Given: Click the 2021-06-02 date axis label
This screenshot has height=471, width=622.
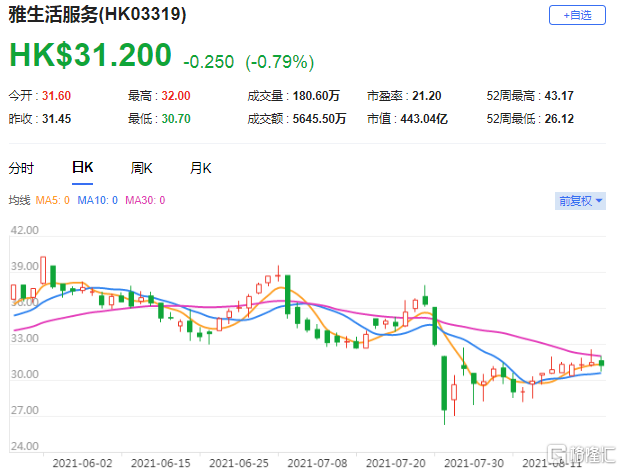Looking at the screenshot, I should coord(83,463).
